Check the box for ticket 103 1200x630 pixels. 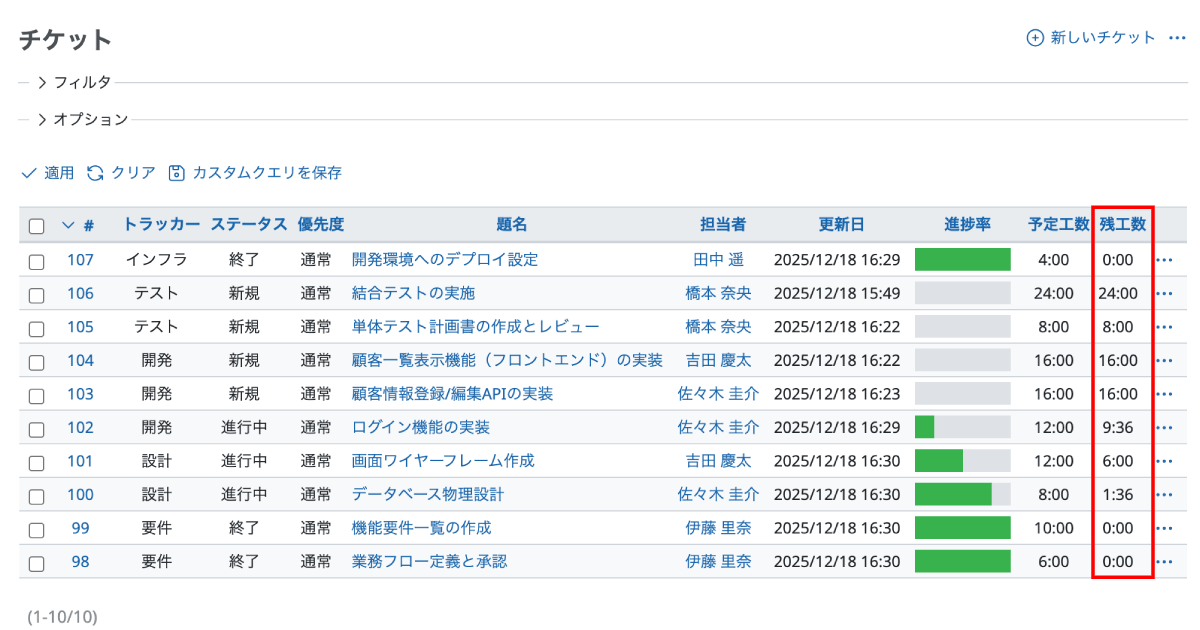pyautogui.click(x=37, y=395)
